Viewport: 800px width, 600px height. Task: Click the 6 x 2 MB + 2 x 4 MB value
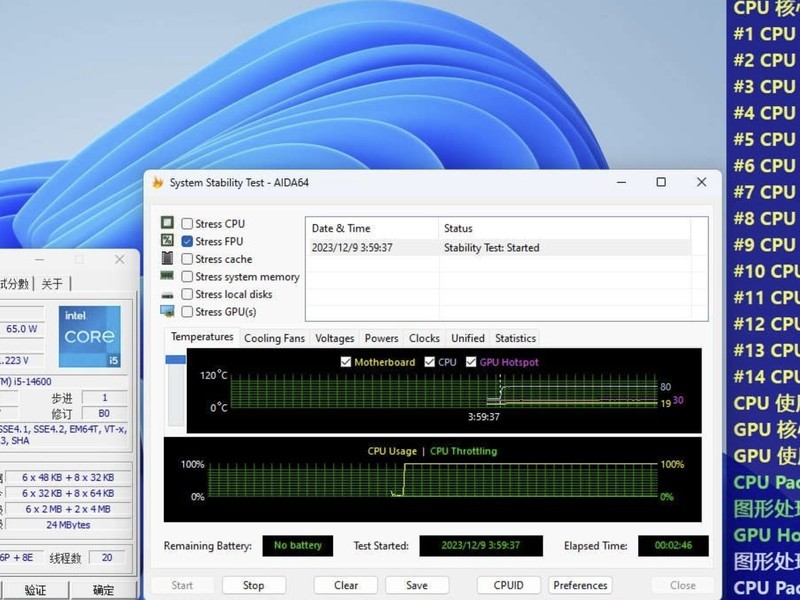[68, 509]
